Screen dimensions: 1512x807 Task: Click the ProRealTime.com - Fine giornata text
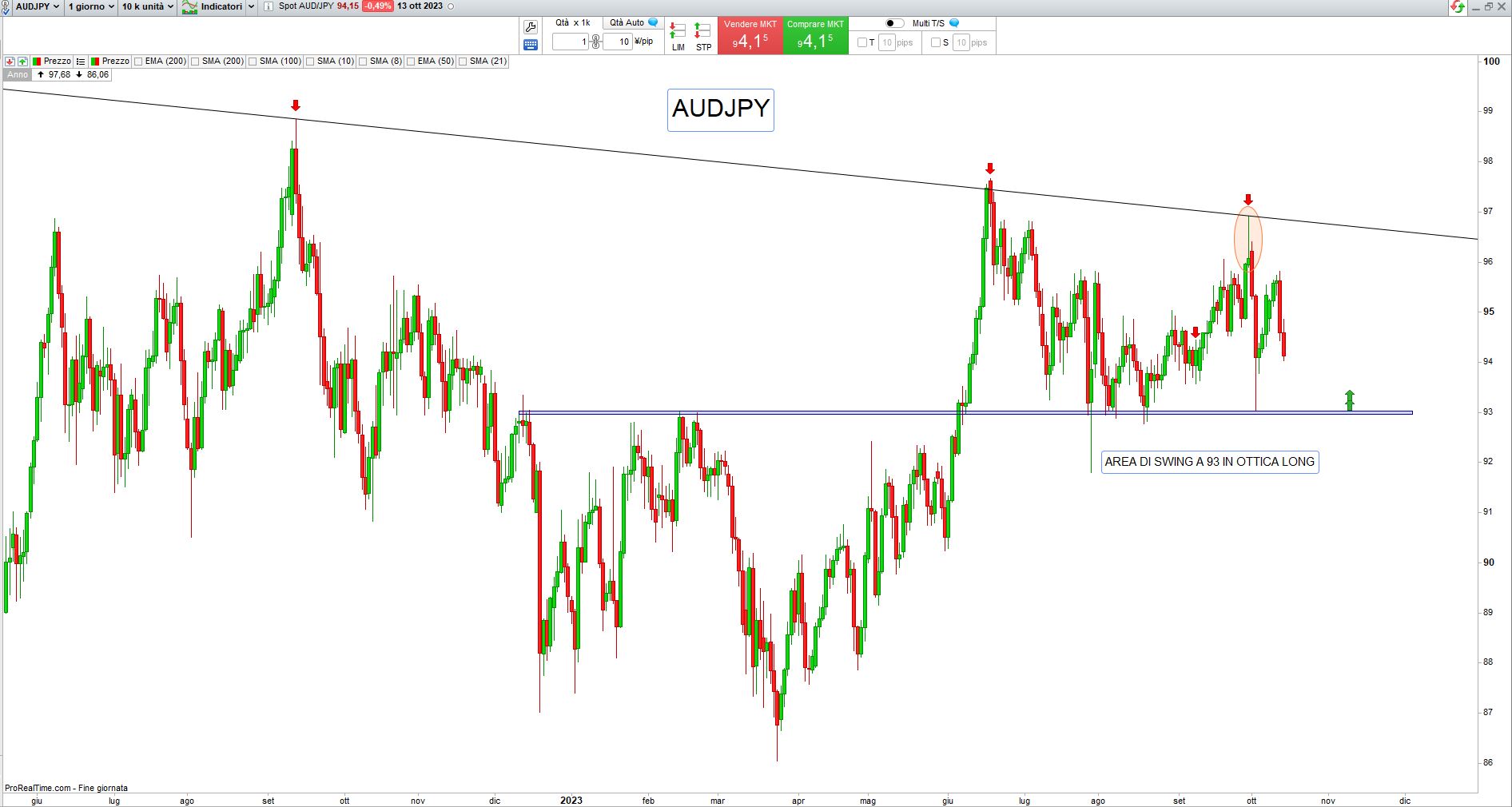point(66,788)
